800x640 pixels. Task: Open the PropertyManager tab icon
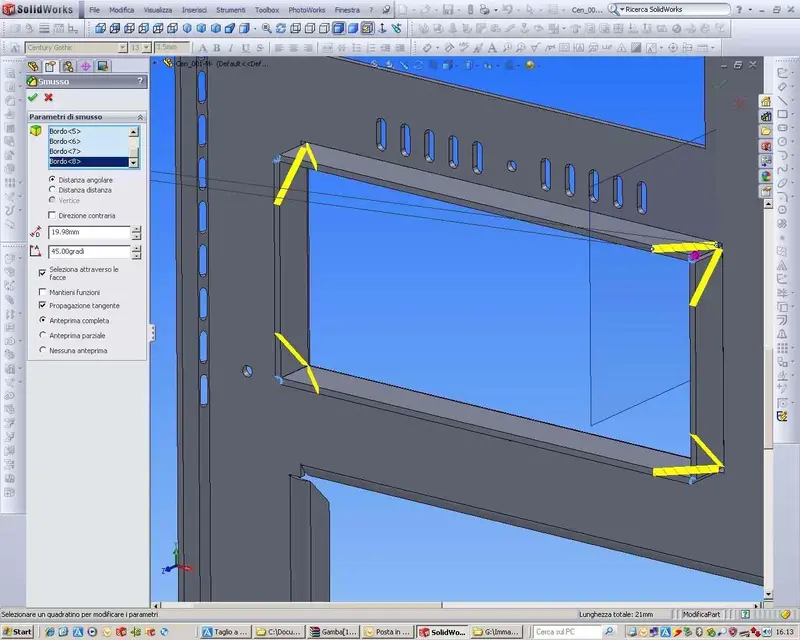pyautogui.click(x=50, y=66)
